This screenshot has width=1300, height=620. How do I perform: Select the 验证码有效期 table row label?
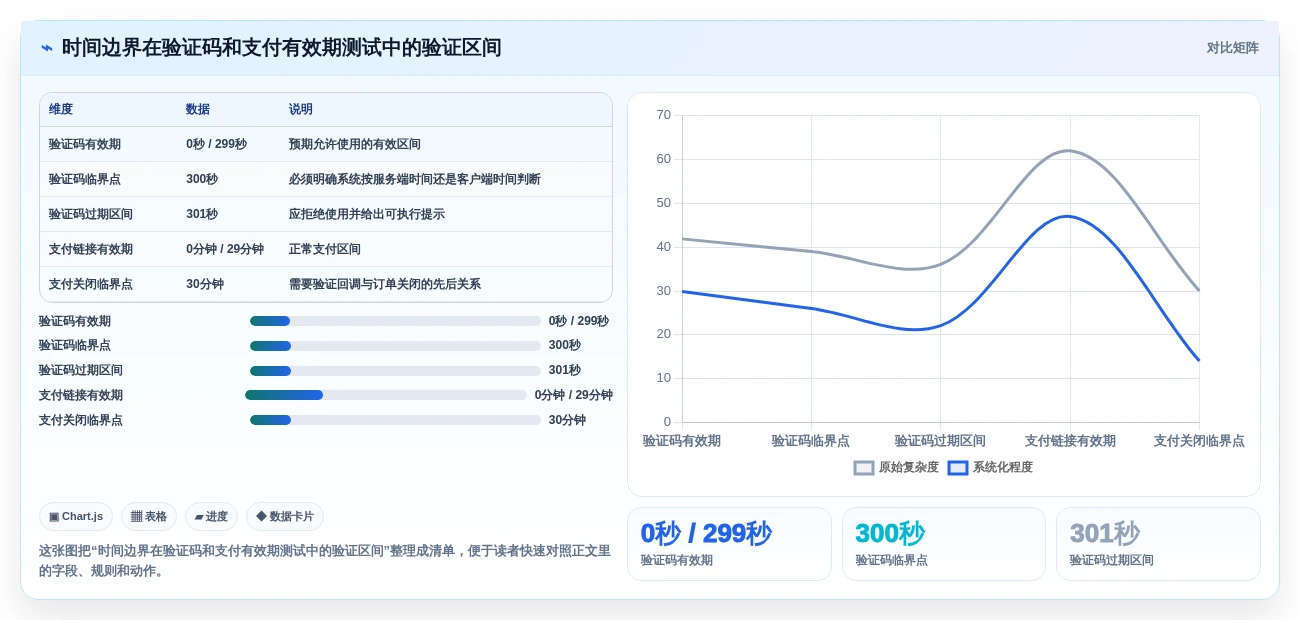pos(85,144)
